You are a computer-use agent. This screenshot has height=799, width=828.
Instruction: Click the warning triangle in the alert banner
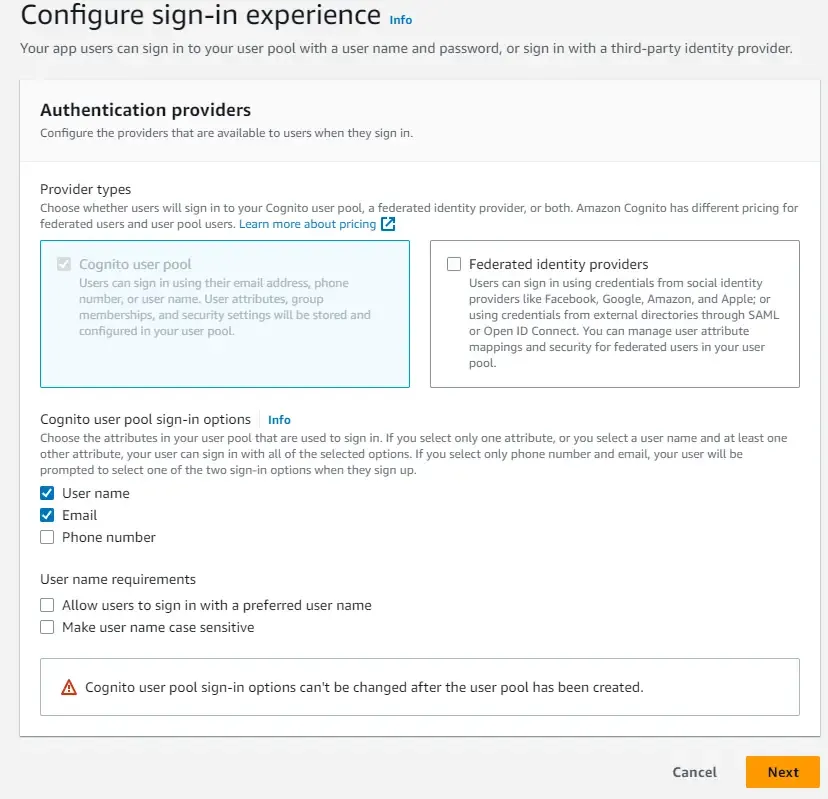point(67,686)
